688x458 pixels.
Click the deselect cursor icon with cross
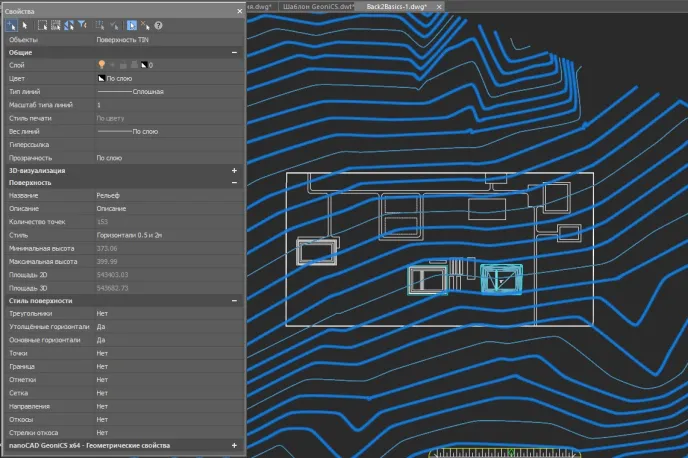pyautogui.click(x=144, y=24)
